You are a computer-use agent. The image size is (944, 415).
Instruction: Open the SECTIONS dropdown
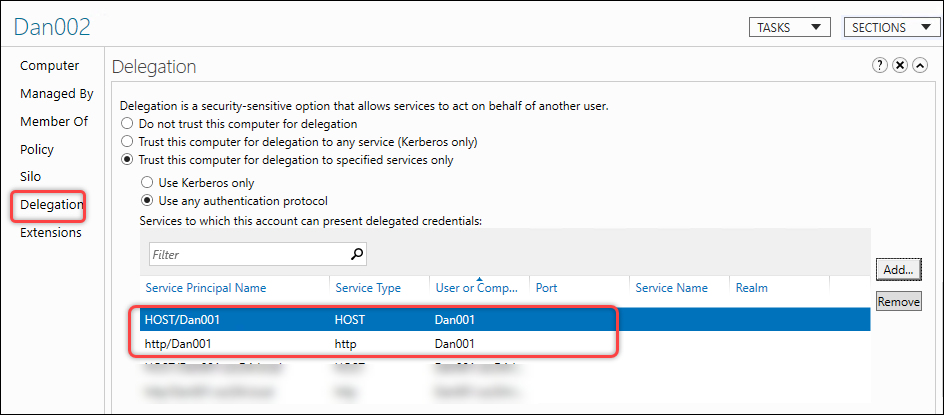point(887,27)
